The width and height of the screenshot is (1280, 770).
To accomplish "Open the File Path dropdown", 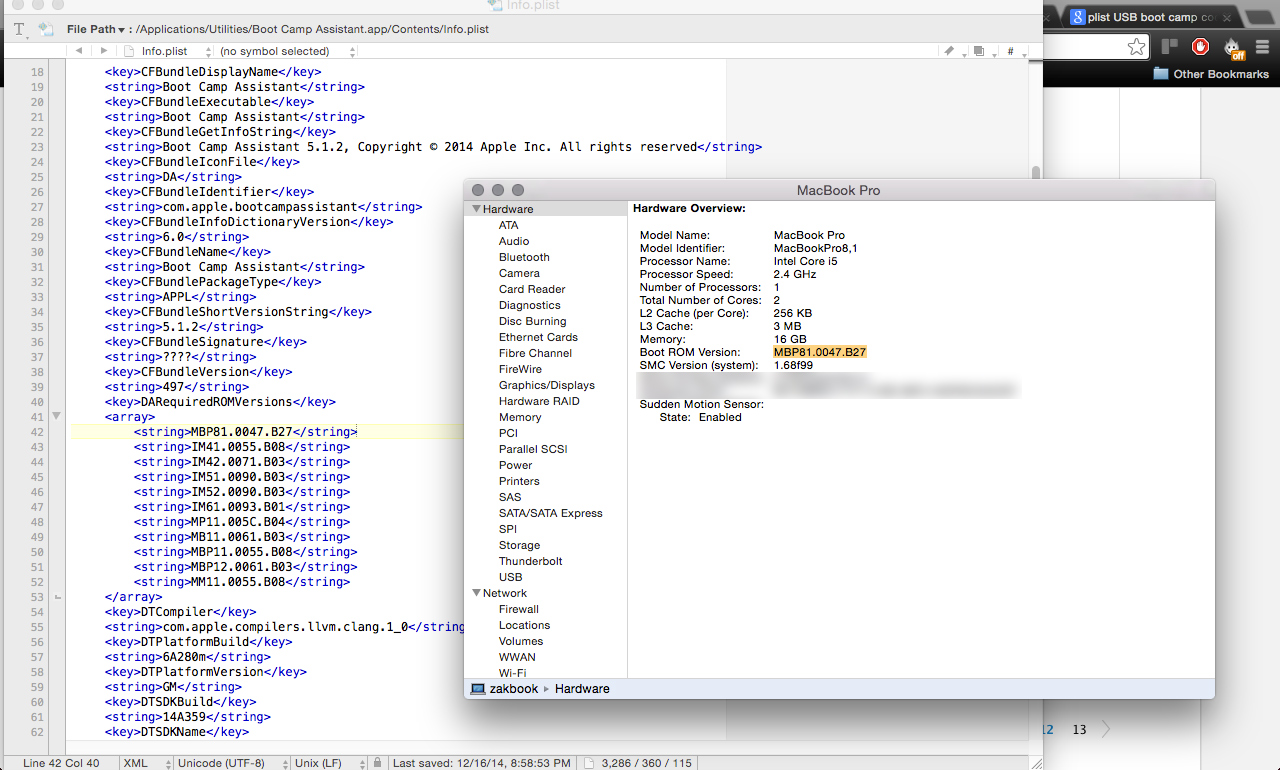I will tap(96, 30).
